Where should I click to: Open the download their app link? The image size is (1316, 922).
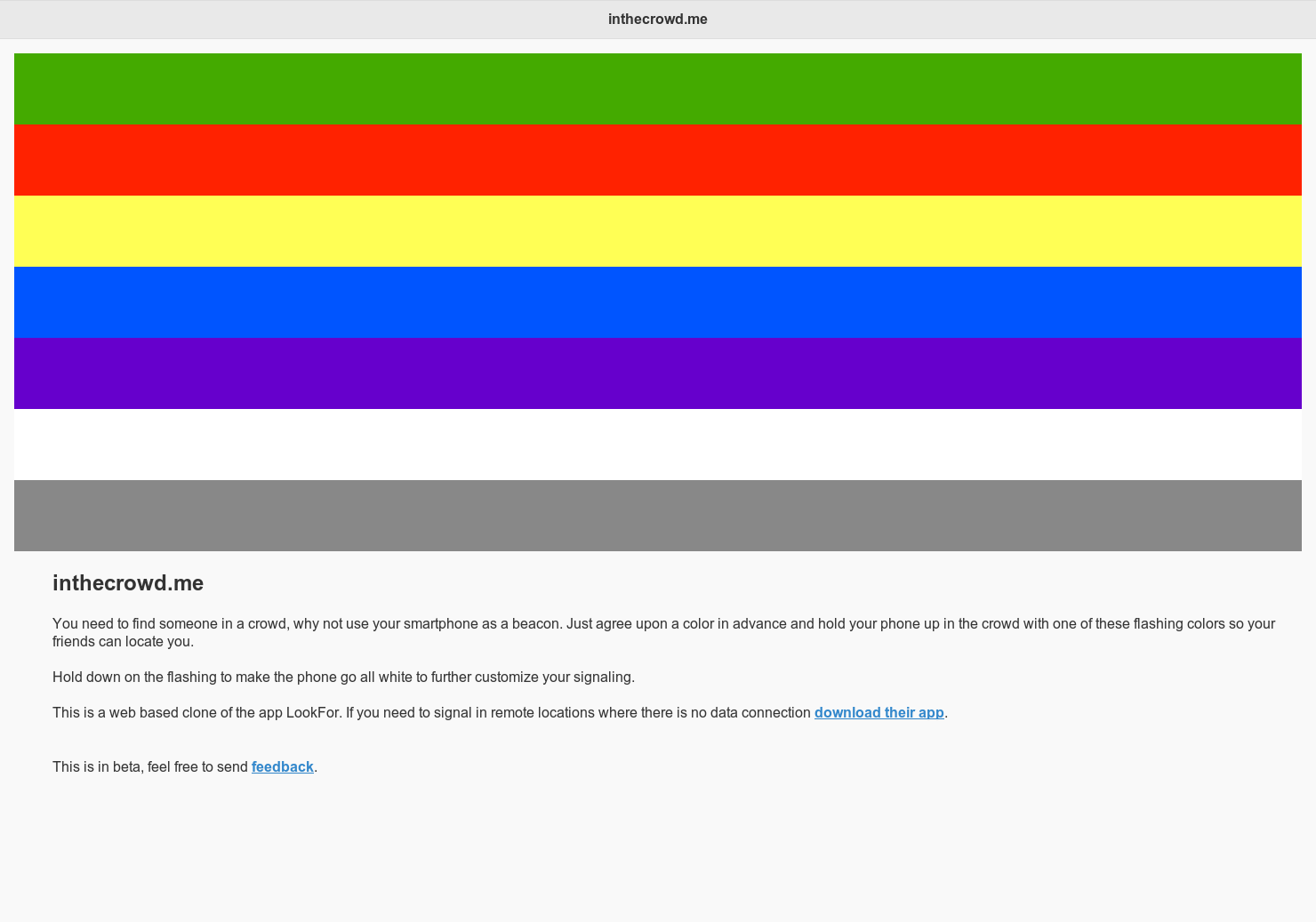(x=879, y=713)
